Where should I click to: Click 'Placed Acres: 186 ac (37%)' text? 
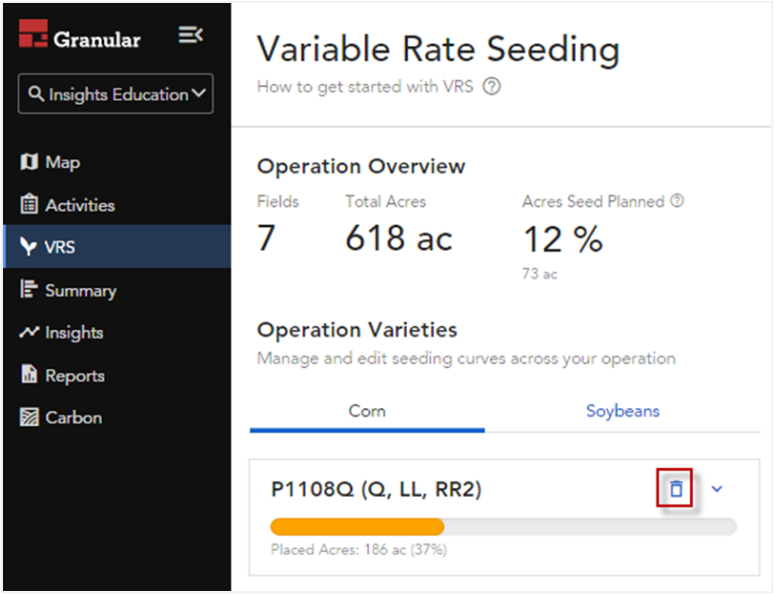coord(359,550)
